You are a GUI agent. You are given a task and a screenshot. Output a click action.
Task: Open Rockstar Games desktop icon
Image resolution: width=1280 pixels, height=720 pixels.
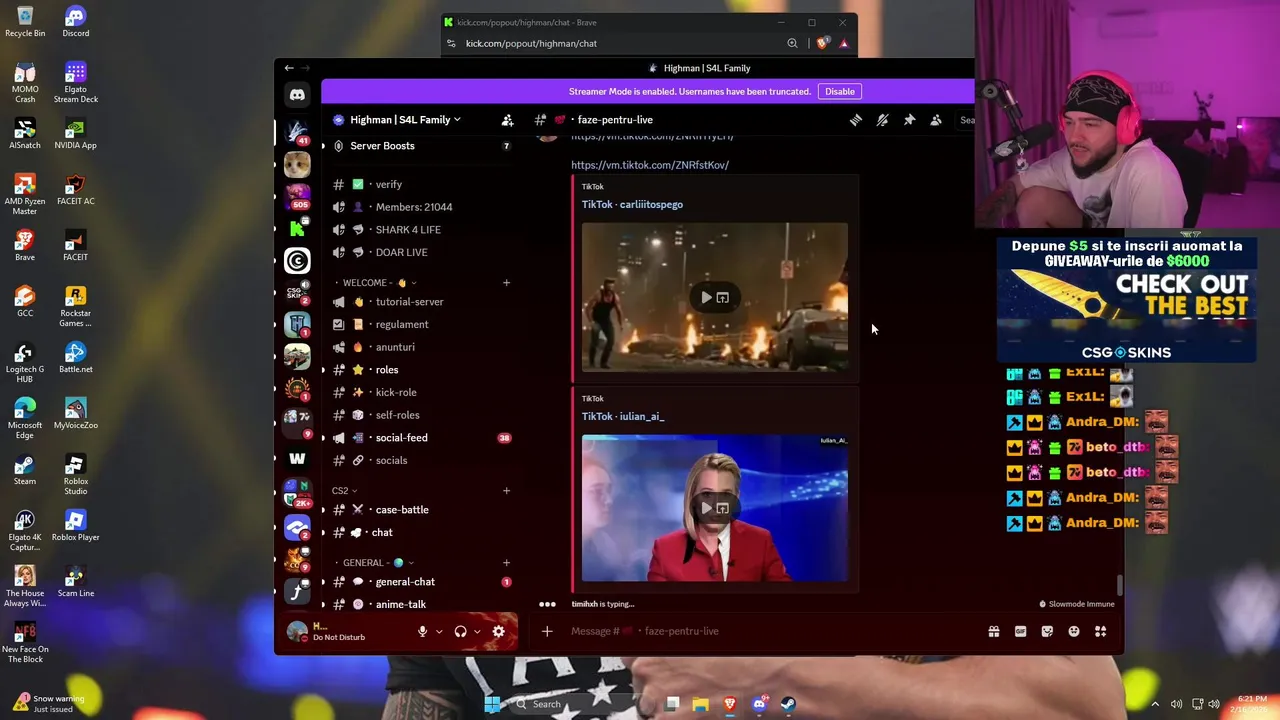(75, 306)
